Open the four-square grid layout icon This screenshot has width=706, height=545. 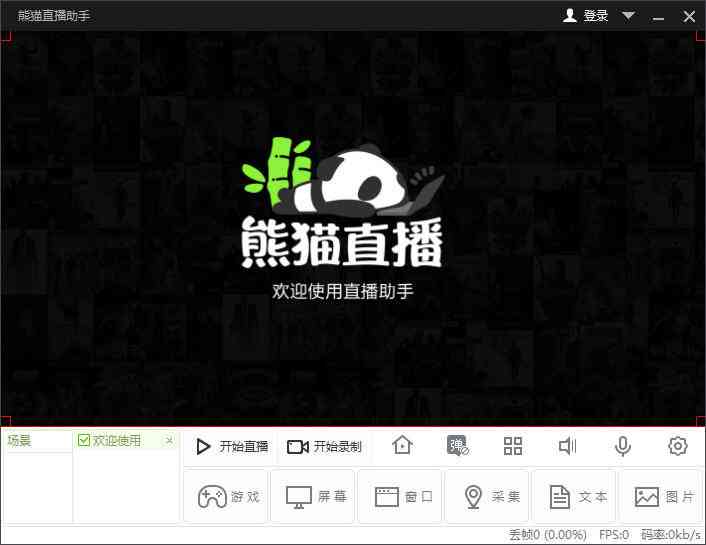513,446
